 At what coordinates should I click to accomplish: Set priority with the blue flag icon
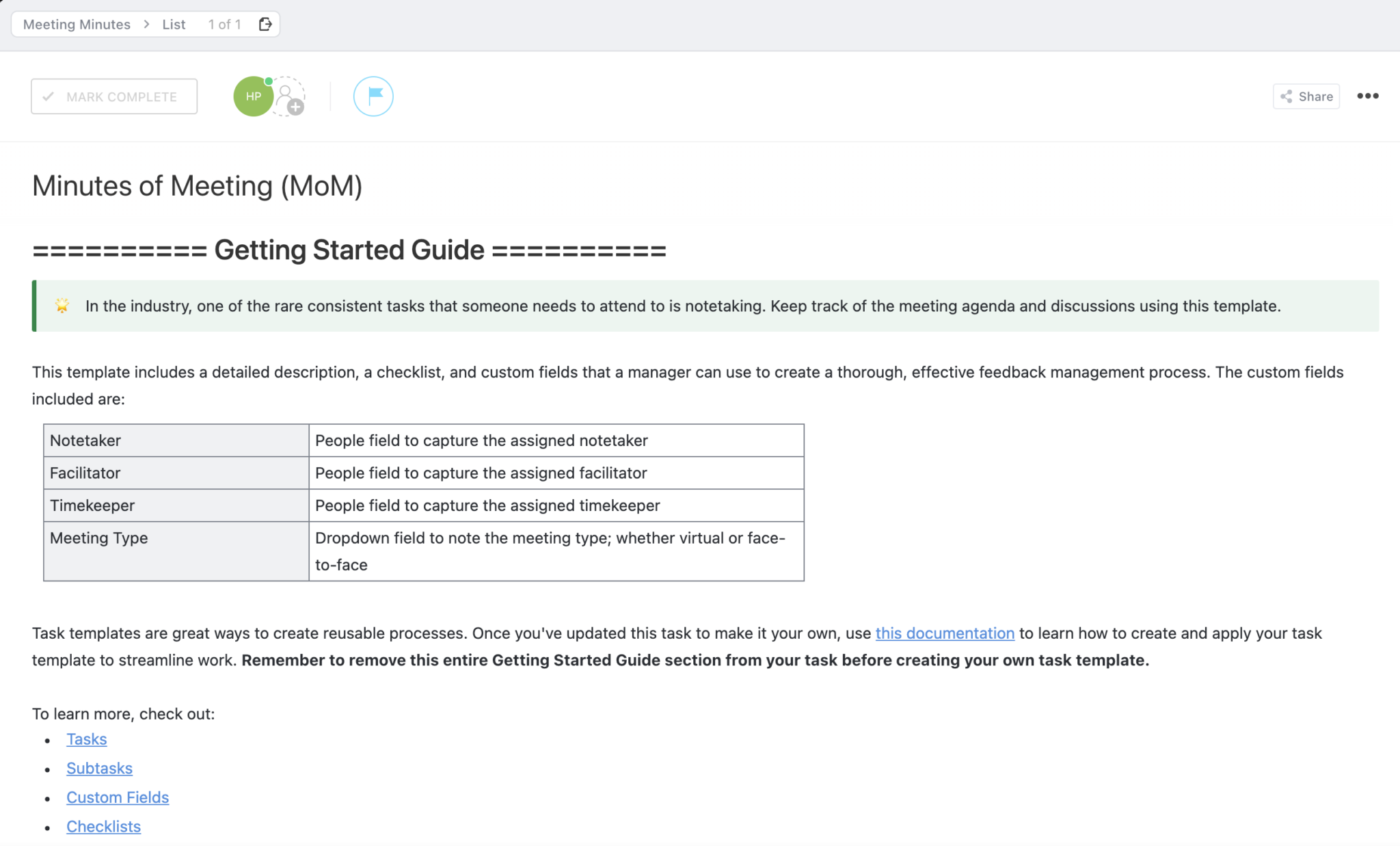coord(373,96)
